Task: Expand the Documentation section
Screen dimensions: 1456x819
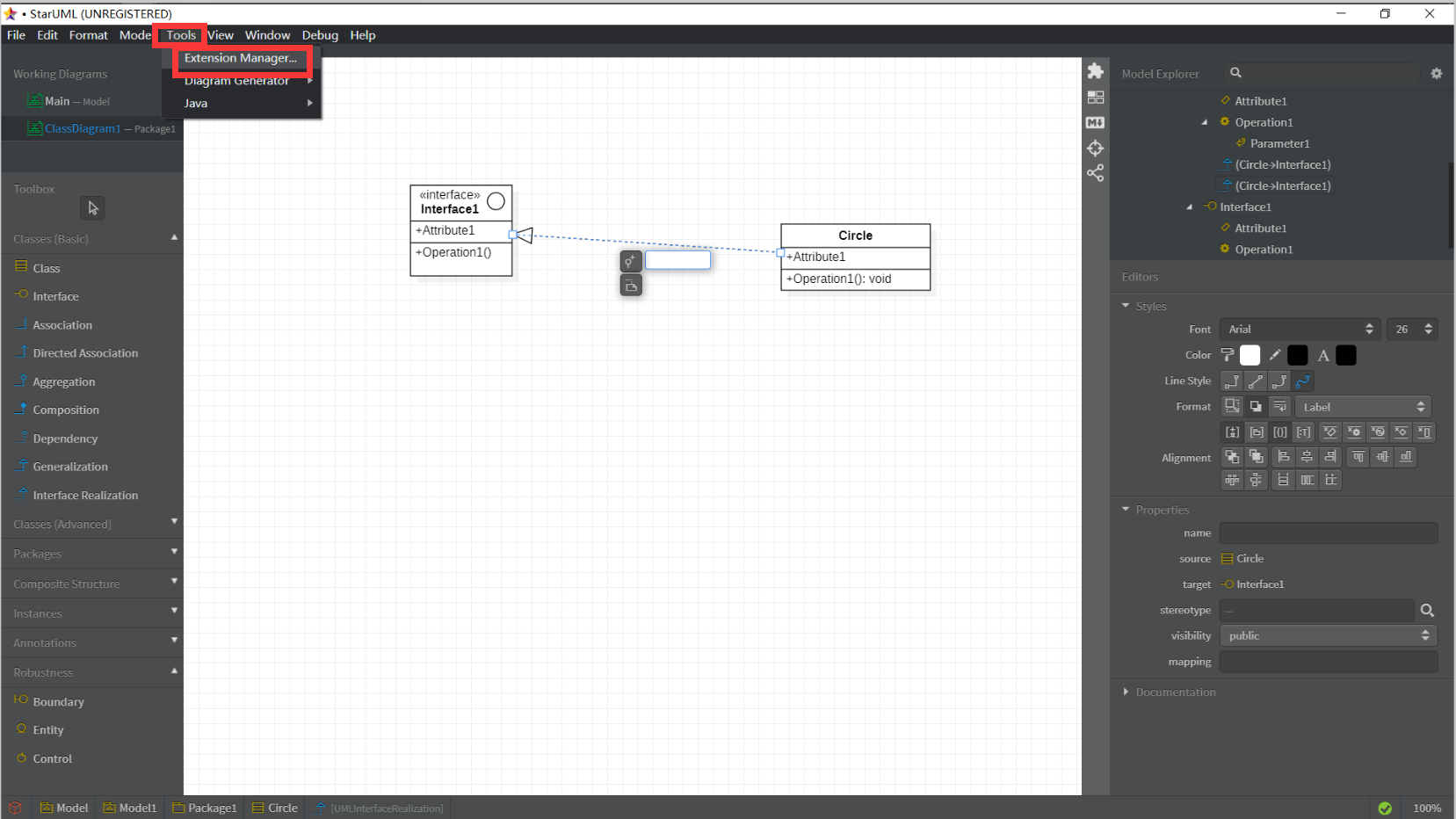Action: 1126,692
